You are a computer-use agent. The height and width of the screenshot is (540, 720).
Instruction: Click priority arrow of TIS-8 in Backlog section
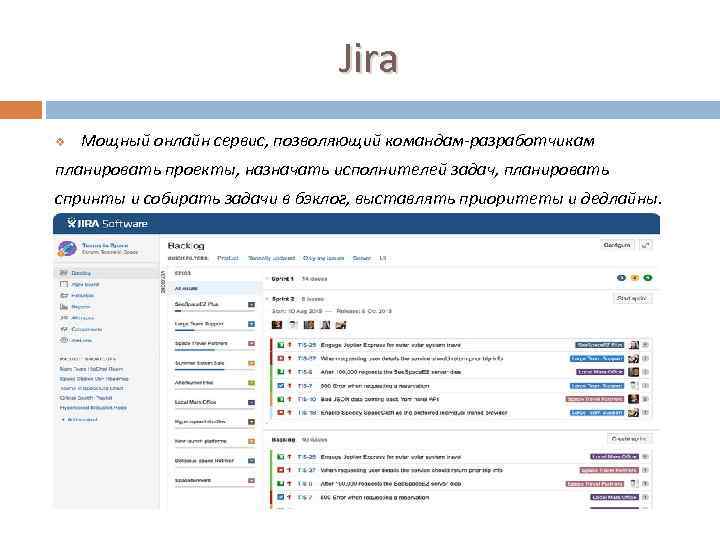point(290,484)
